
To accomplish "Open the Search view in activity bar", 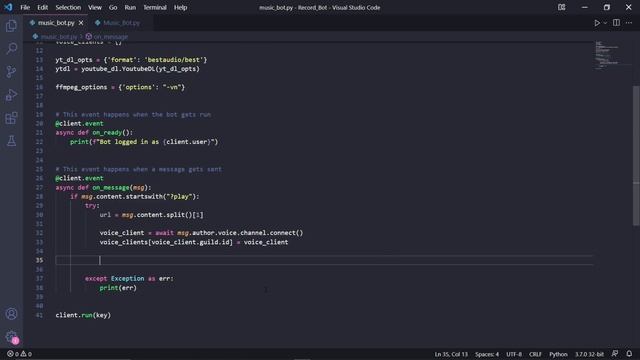I will tap(11, 49).
